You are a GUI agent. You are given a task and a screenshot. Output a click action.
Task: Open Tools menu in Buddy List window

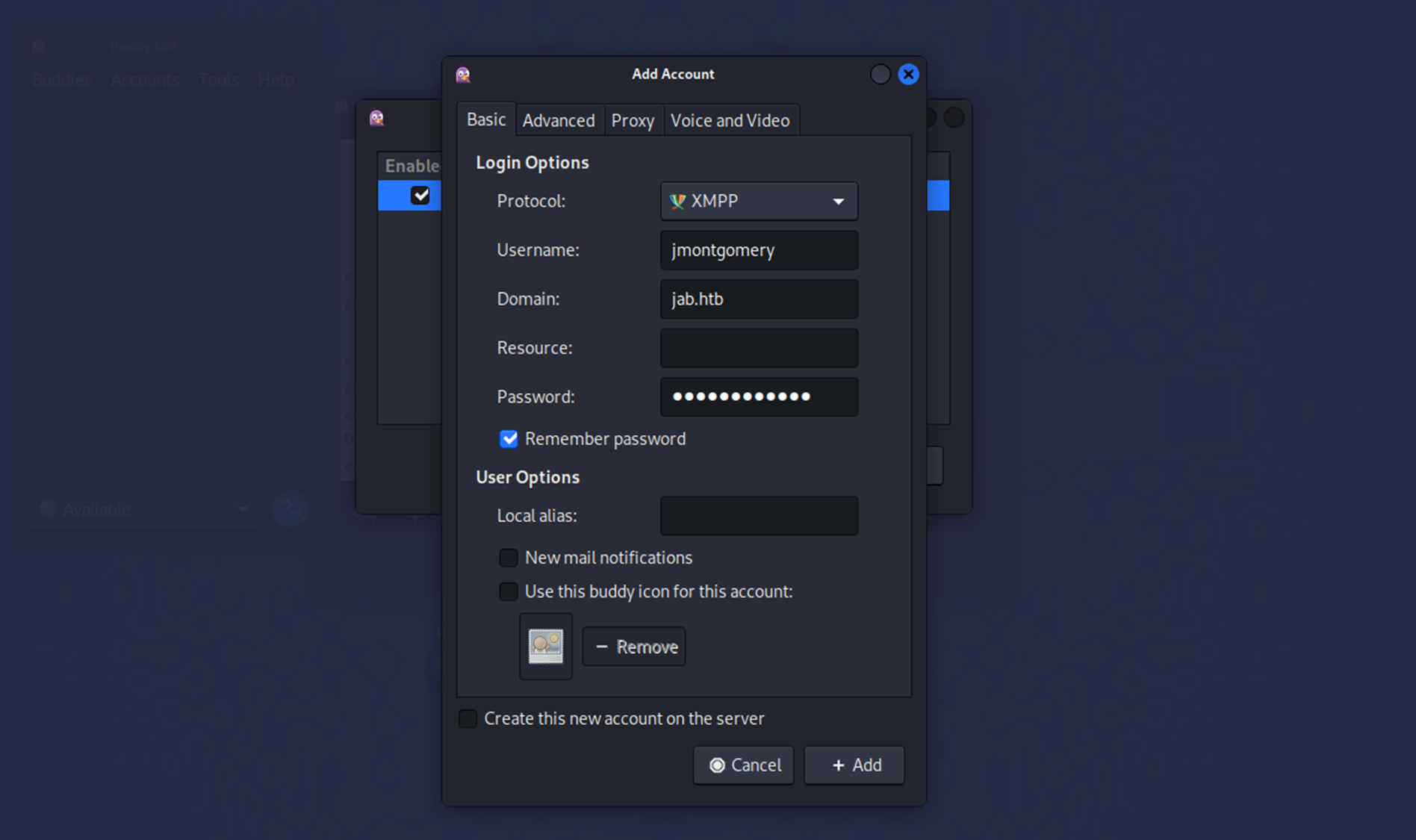[x=219, y=80]
